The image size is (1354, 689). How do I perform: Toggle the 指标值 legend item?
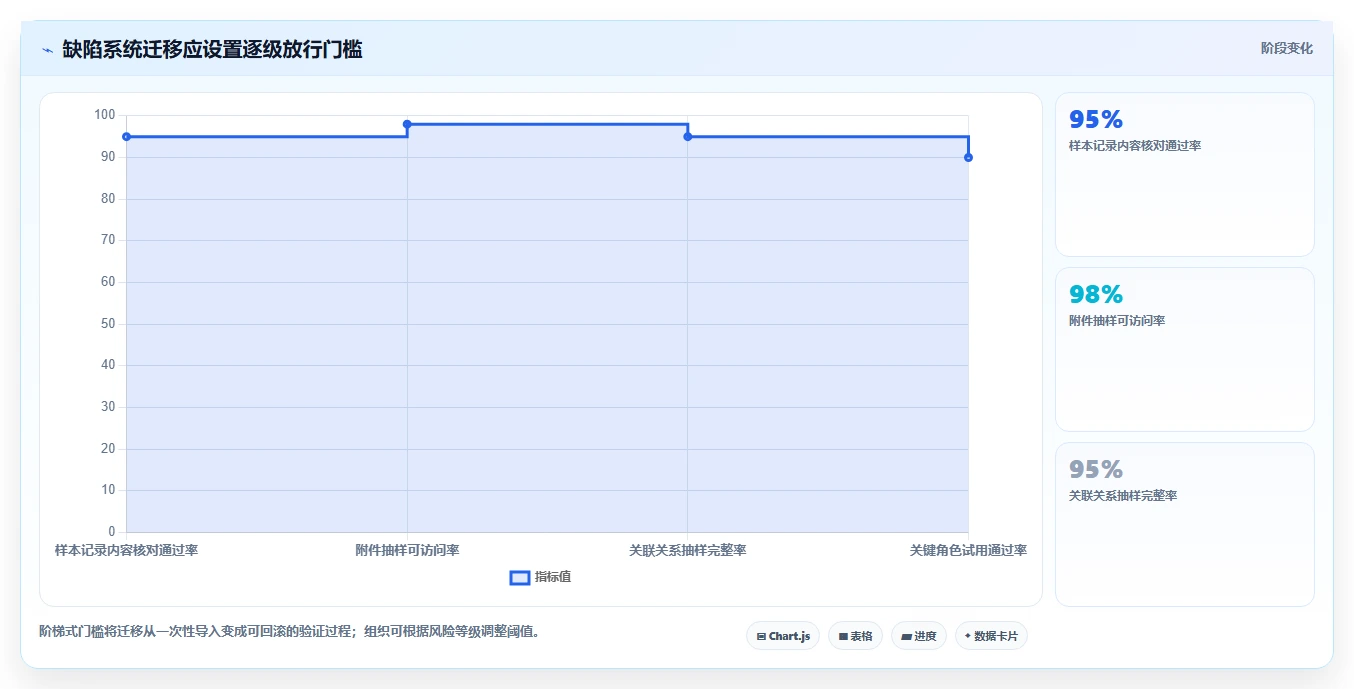coord(541,577)
